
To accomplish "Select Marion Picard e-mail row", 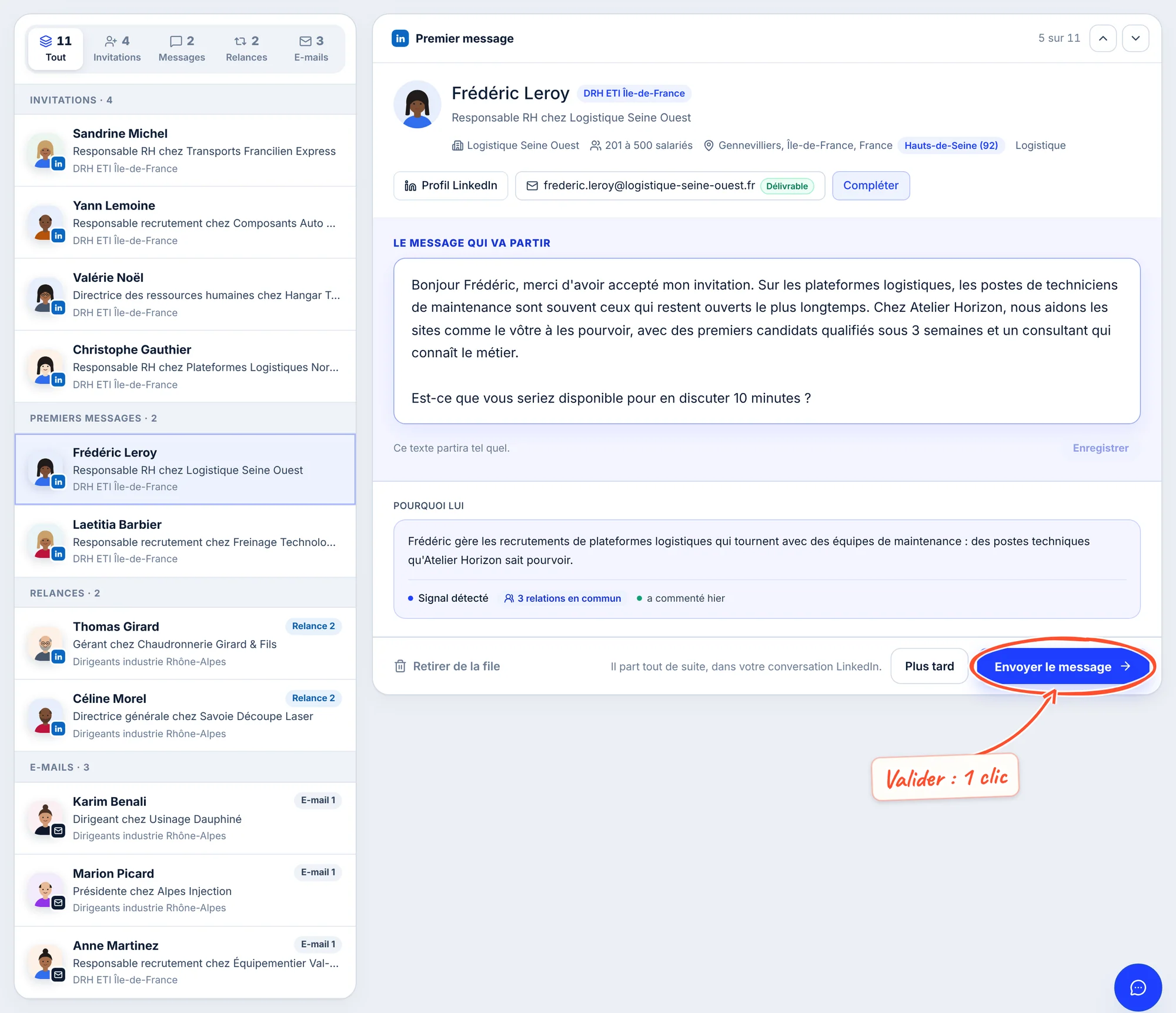I will 185,890.
